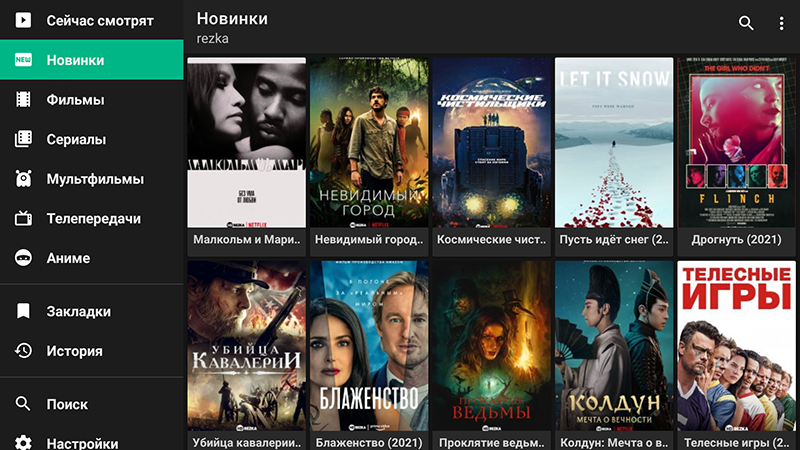Click the Аниме ninja mask icon
Image resolution: width=800 pixels, height=450 pixels.
point(23,258)
